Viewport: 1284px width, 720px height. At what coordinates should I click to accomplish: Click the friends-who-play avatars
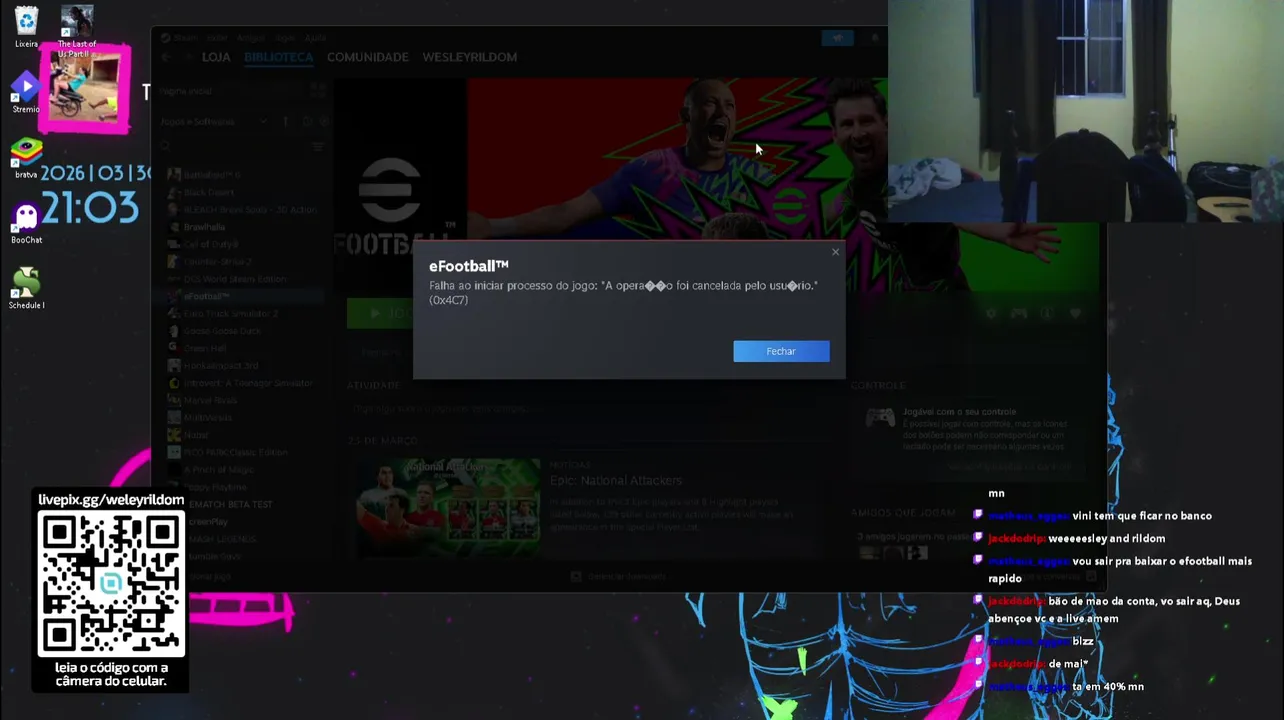pos(893,552)
